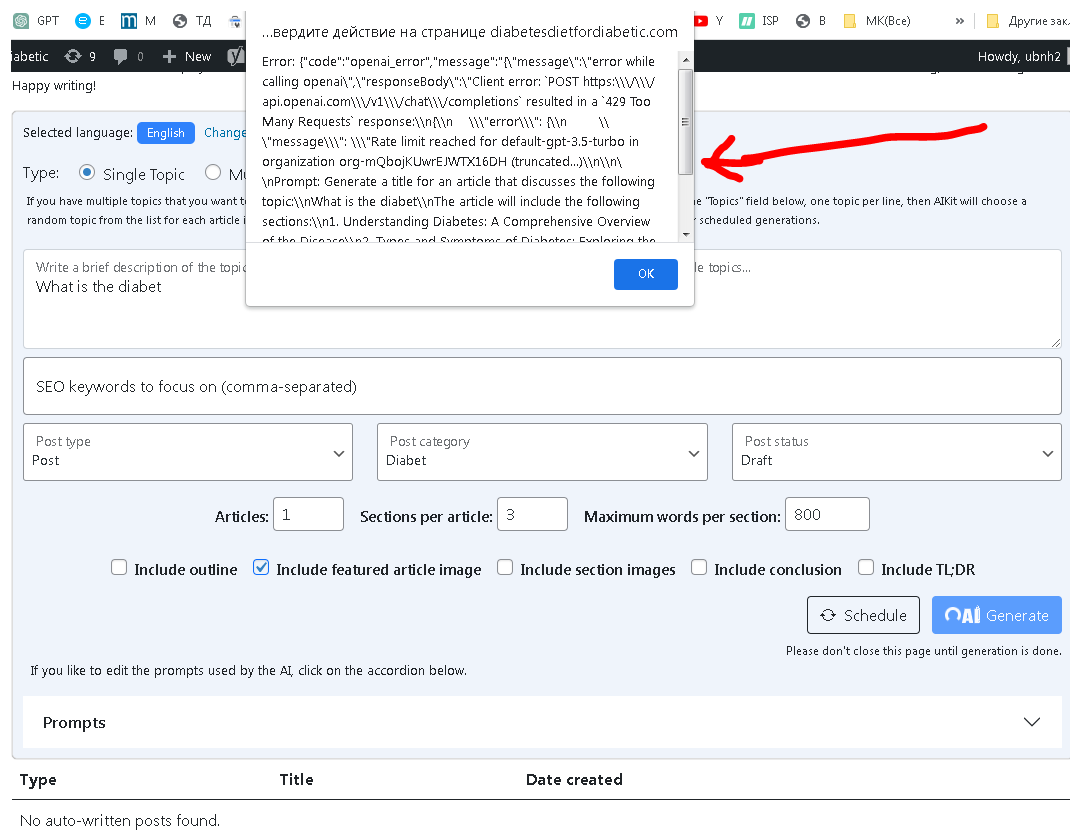Click the "Happy writing!" text
The height and width of the screenshot is (834, 1070).
(54, 86)
